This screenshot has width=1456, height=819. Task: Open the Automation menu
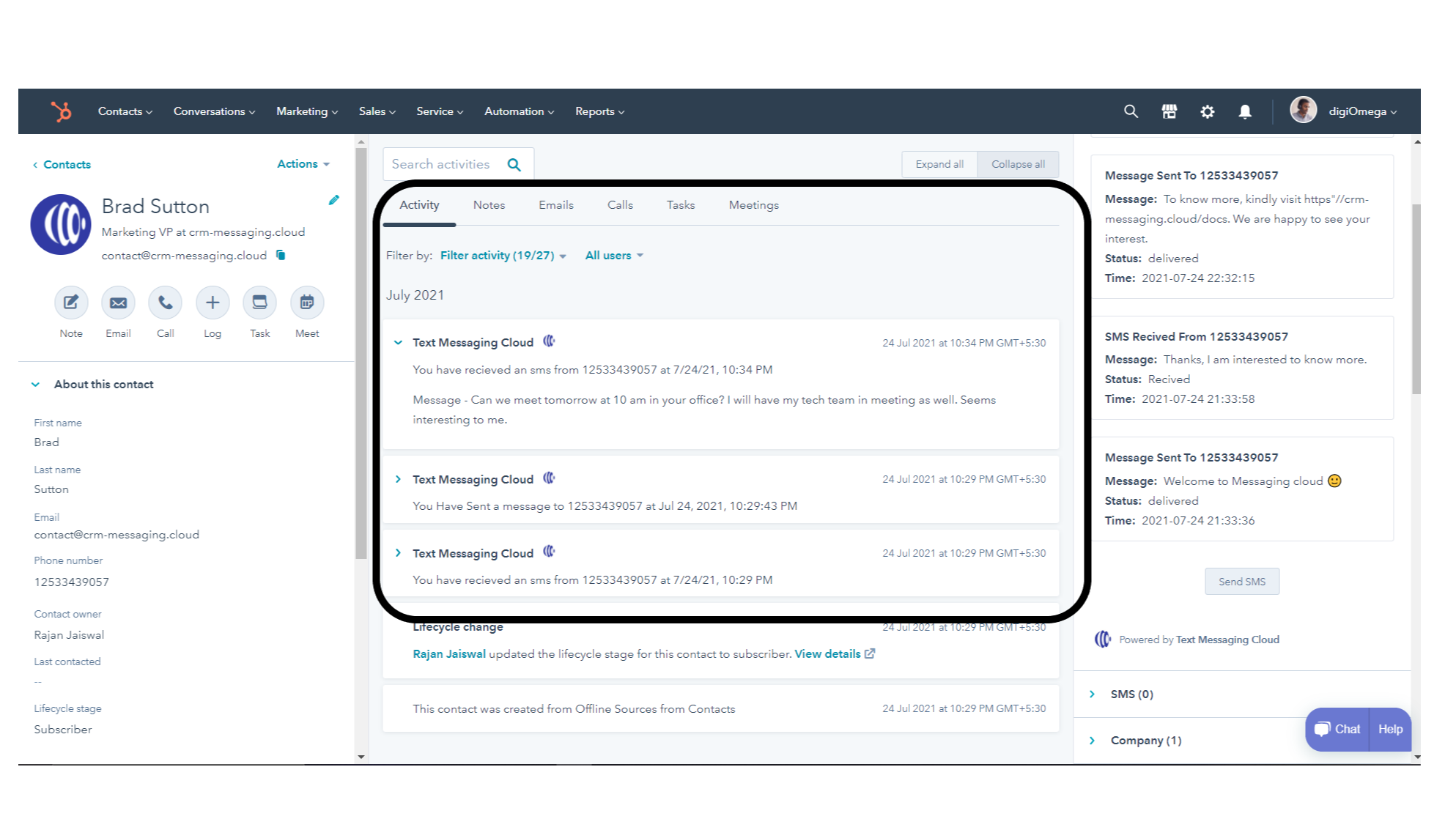point(518,111)
